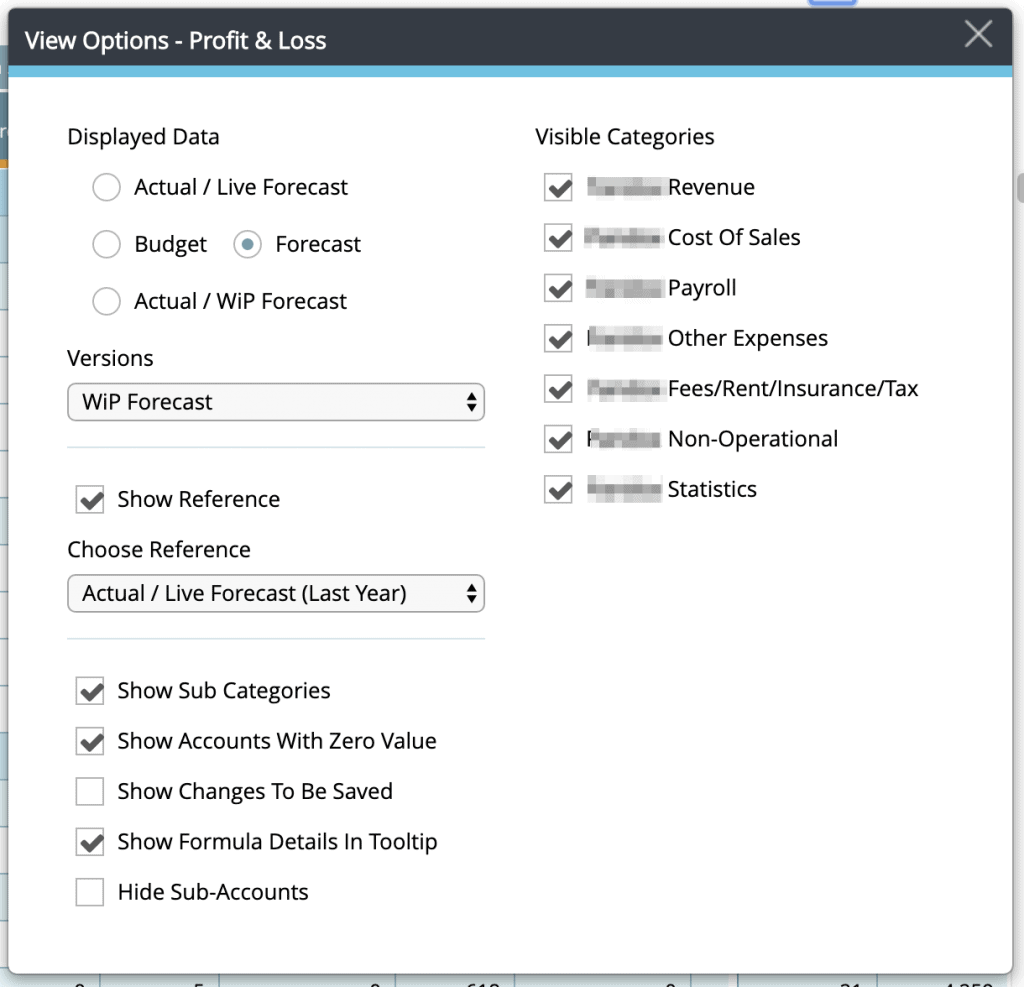Disable Show Accounts With Zero Value
The height and width of the screenshot is (987, 1024).
pos(91,742)
